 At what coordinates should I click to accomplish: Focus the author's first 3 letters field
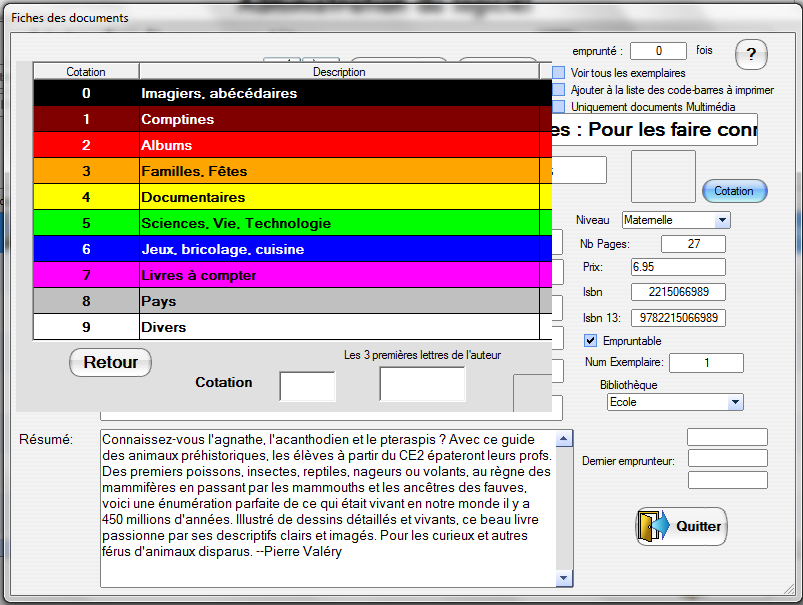(422, 384)
